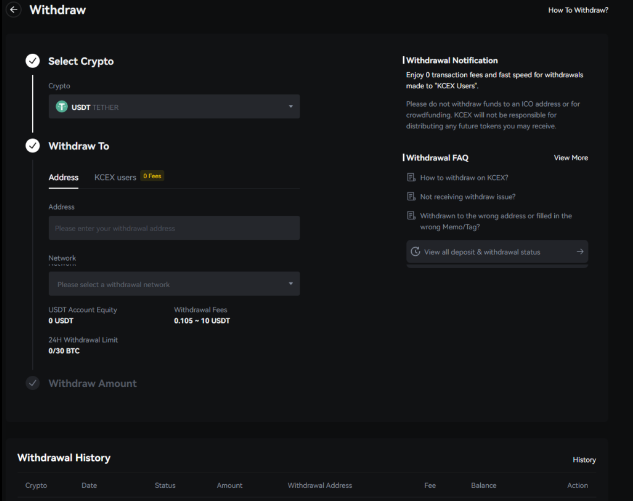Screen dimensions: 633x501
Task: Switch to the KCEX users tab
Action: click(x=115, y=177)
